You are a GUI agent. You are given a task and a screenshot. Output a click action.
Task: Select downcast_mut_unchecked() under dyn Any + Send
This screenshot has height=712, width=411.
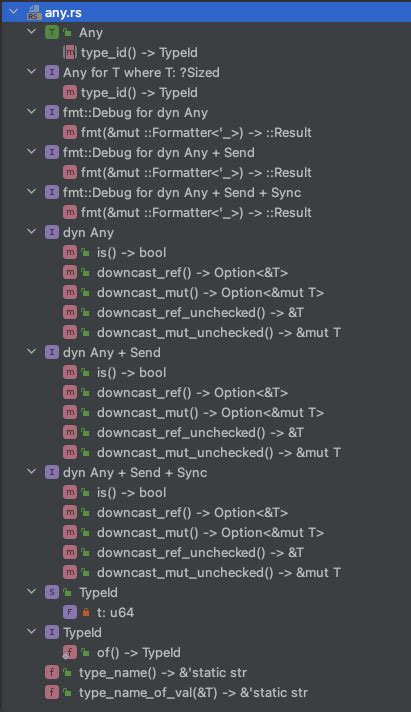(x=218, y=452)
